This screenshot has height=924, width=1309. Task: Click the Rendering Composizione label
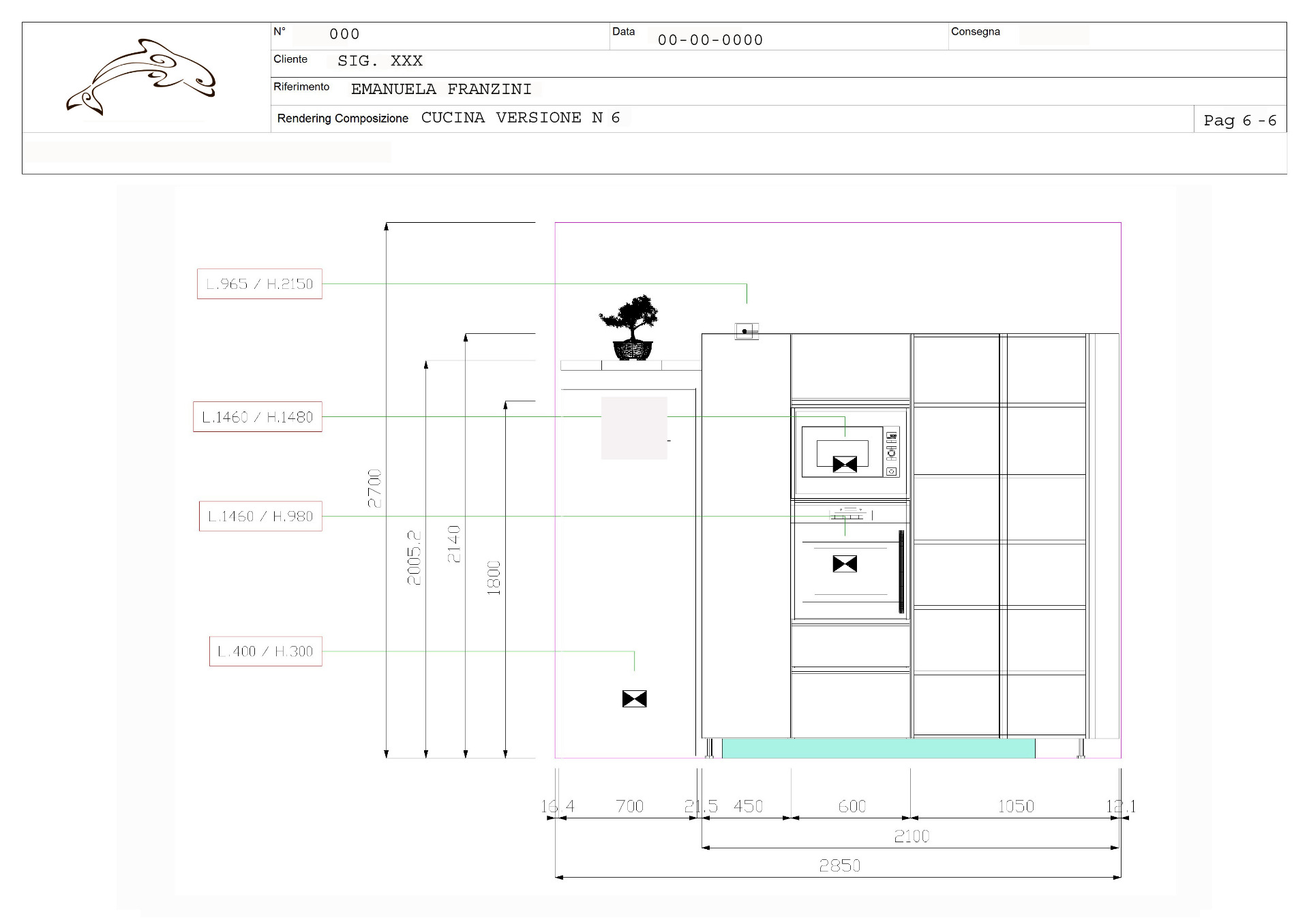pos(343,119)
